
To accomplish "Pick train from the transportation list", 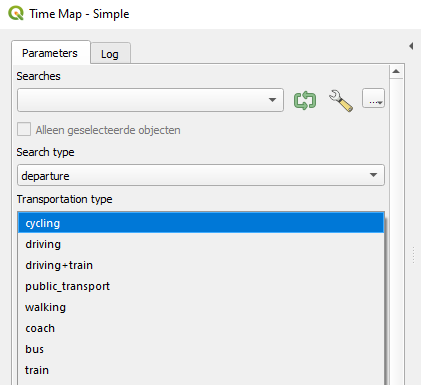I will pyautogui.click(x=201, y=370).
